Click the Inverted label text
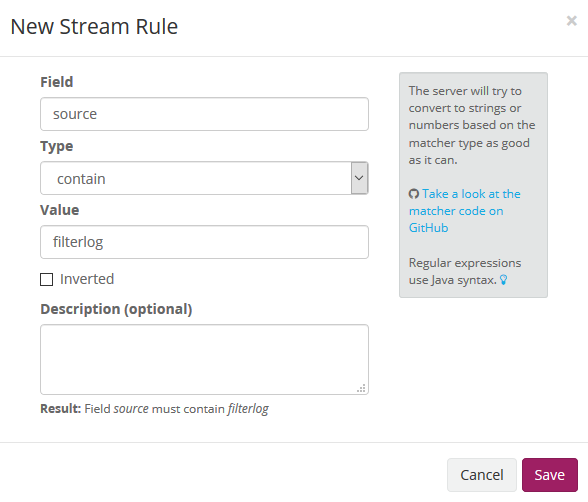588x502 pixels. click(87, 279)
